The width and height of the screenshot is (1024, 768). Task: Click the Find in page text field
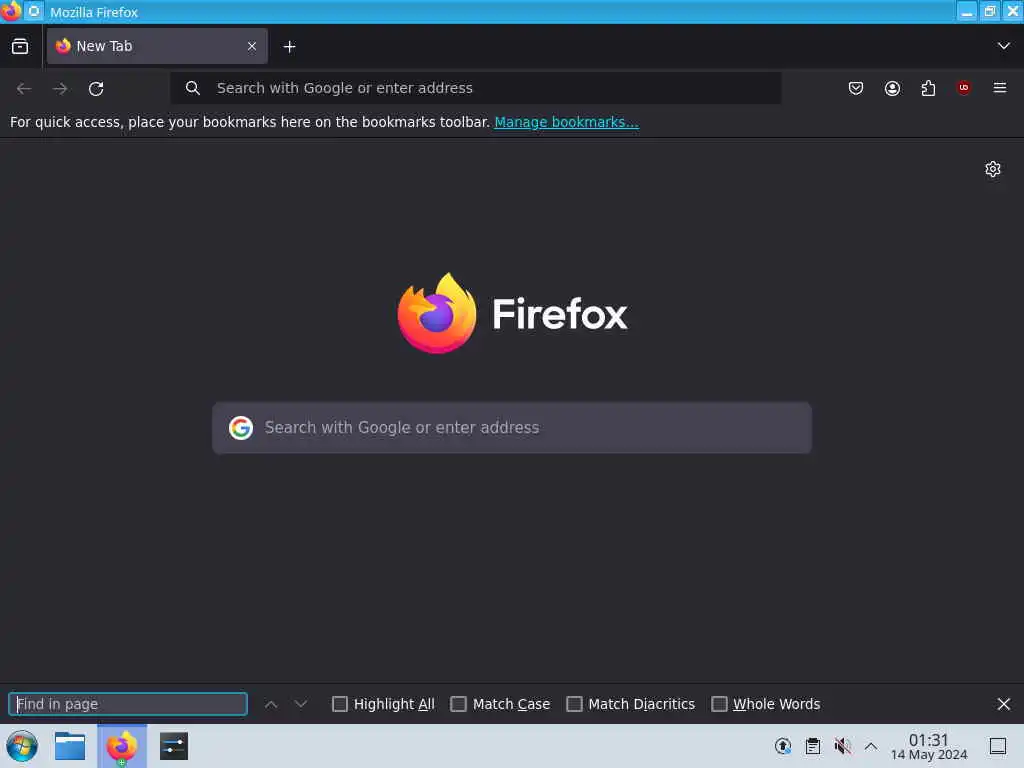(x=128, y=704)
